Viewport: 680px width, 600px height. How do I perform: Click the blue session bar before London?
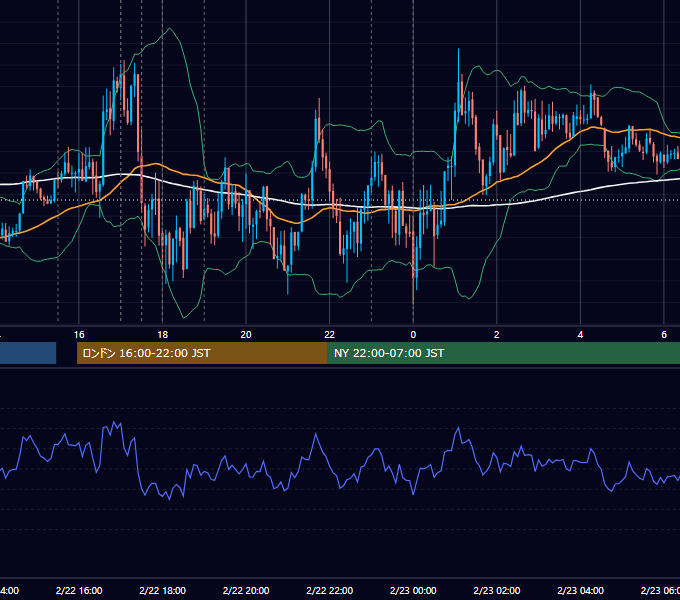(28, 353)
